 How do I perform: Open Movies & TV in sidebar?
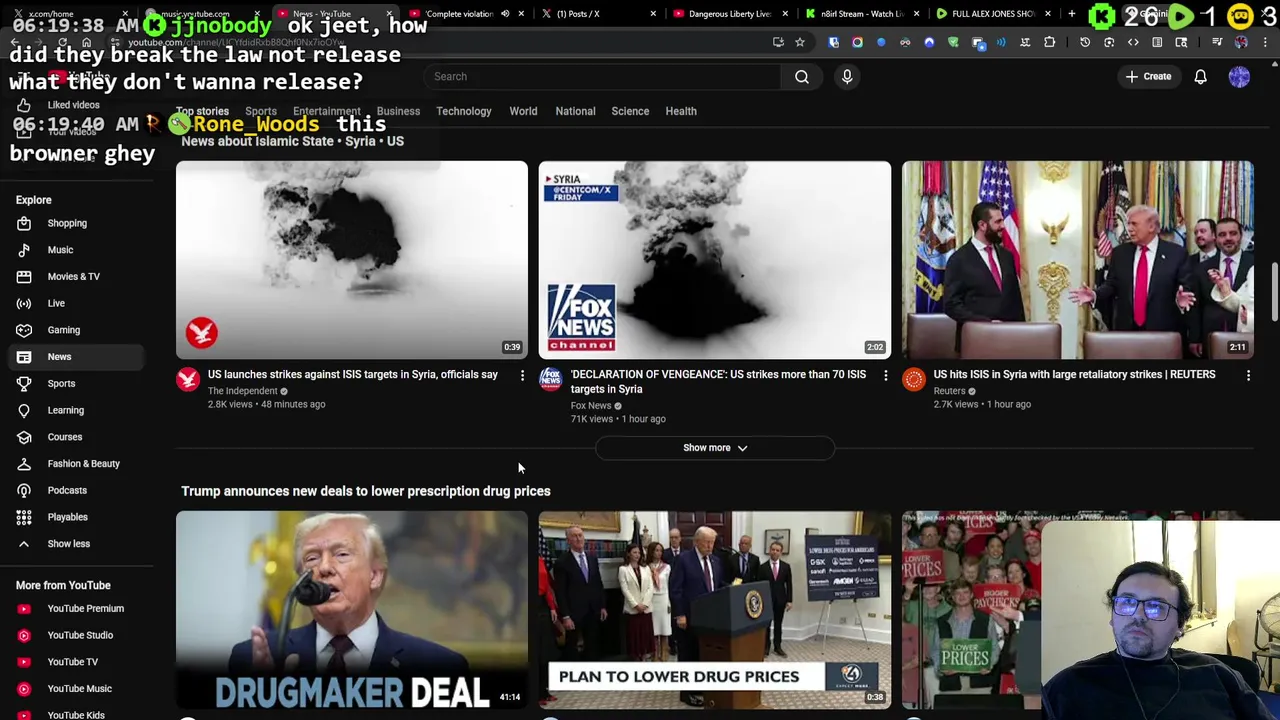pyautogui.click(x=73, y=276)
